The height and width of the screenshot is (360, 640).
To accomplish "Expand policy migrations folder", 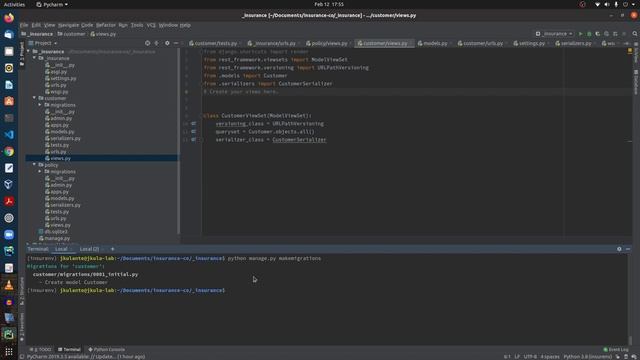I will tap(40, 171).
